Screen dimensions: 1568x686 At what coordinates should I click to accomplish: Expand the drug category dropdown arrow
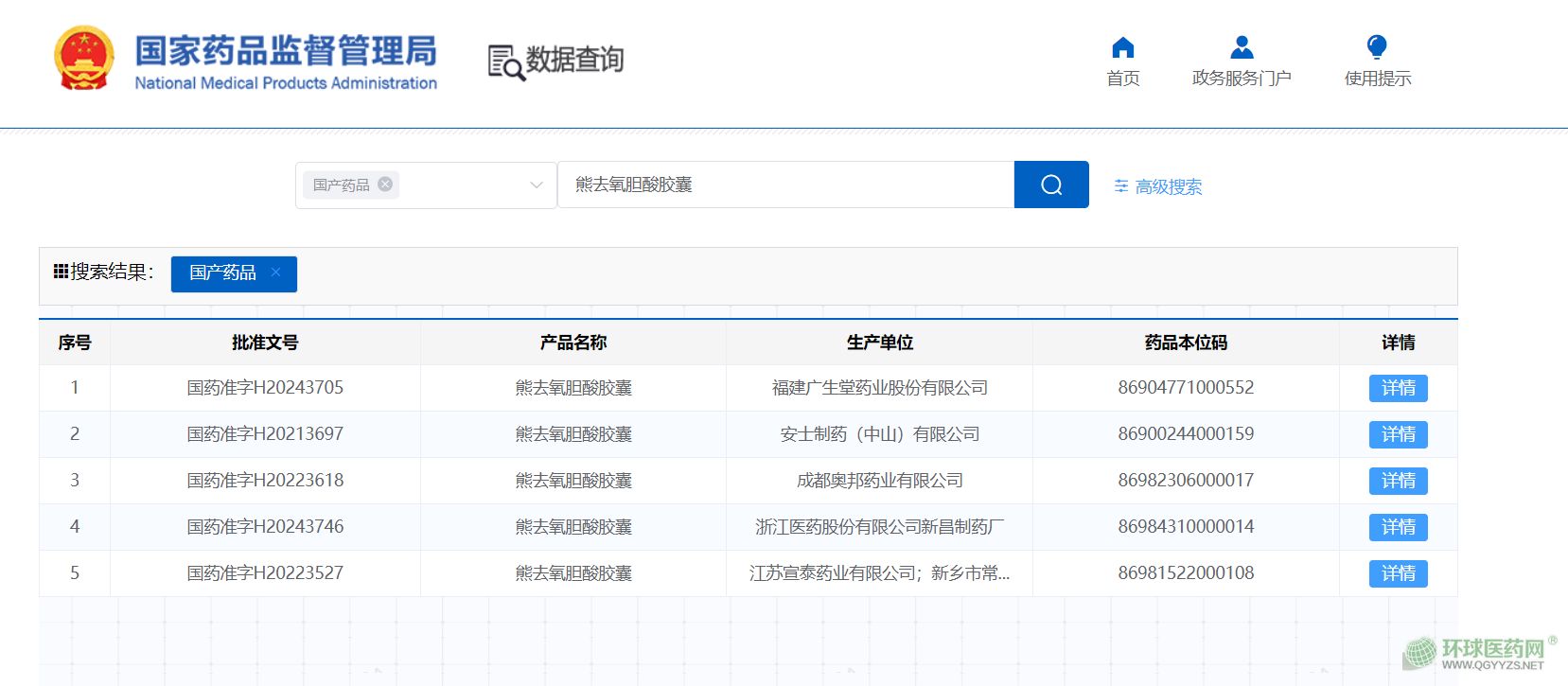(537, 185)
